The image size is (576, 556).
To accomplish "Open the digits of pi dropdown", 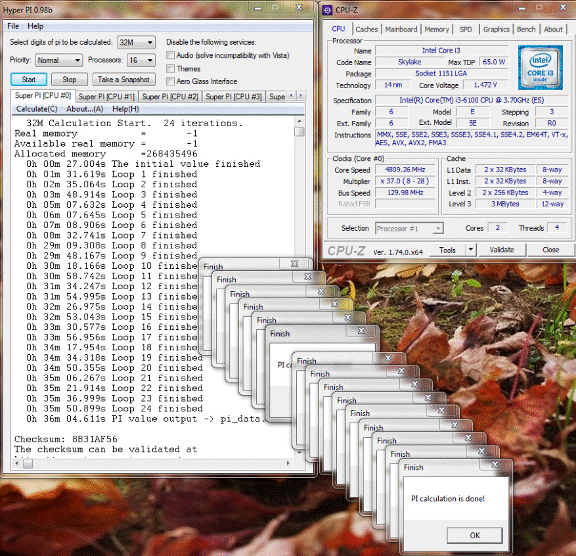I will point(136,43).
